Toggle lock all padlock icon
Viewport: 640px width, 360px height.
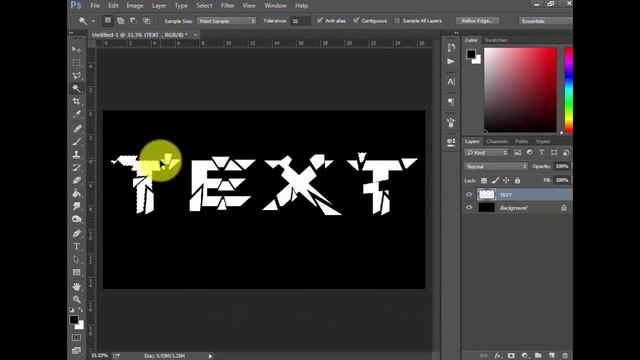[x=517, y=180]
